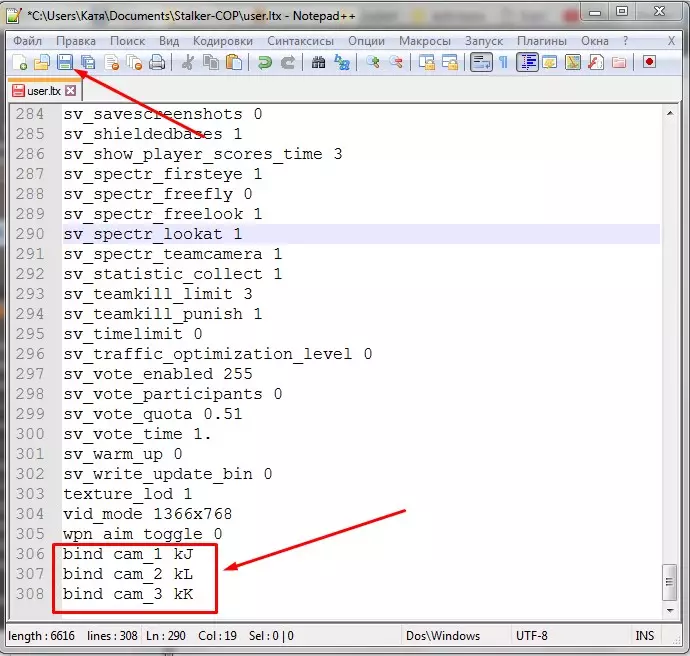Click the line bind cam_2 kL

click(x=128, y=574)
